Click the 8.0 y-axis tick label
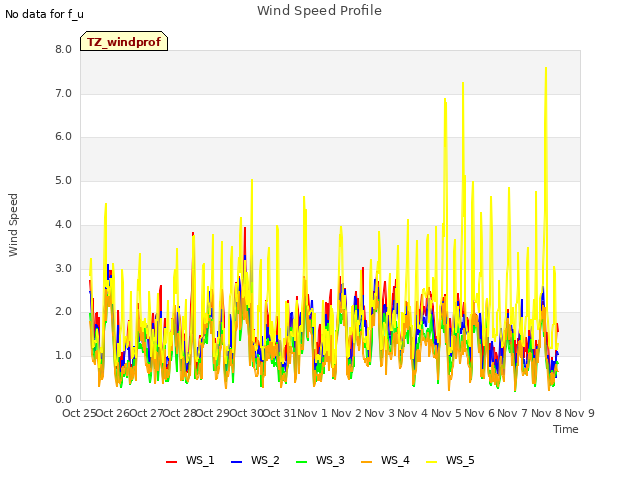Screen dimensions: 640x480 (x=63, y=49)
